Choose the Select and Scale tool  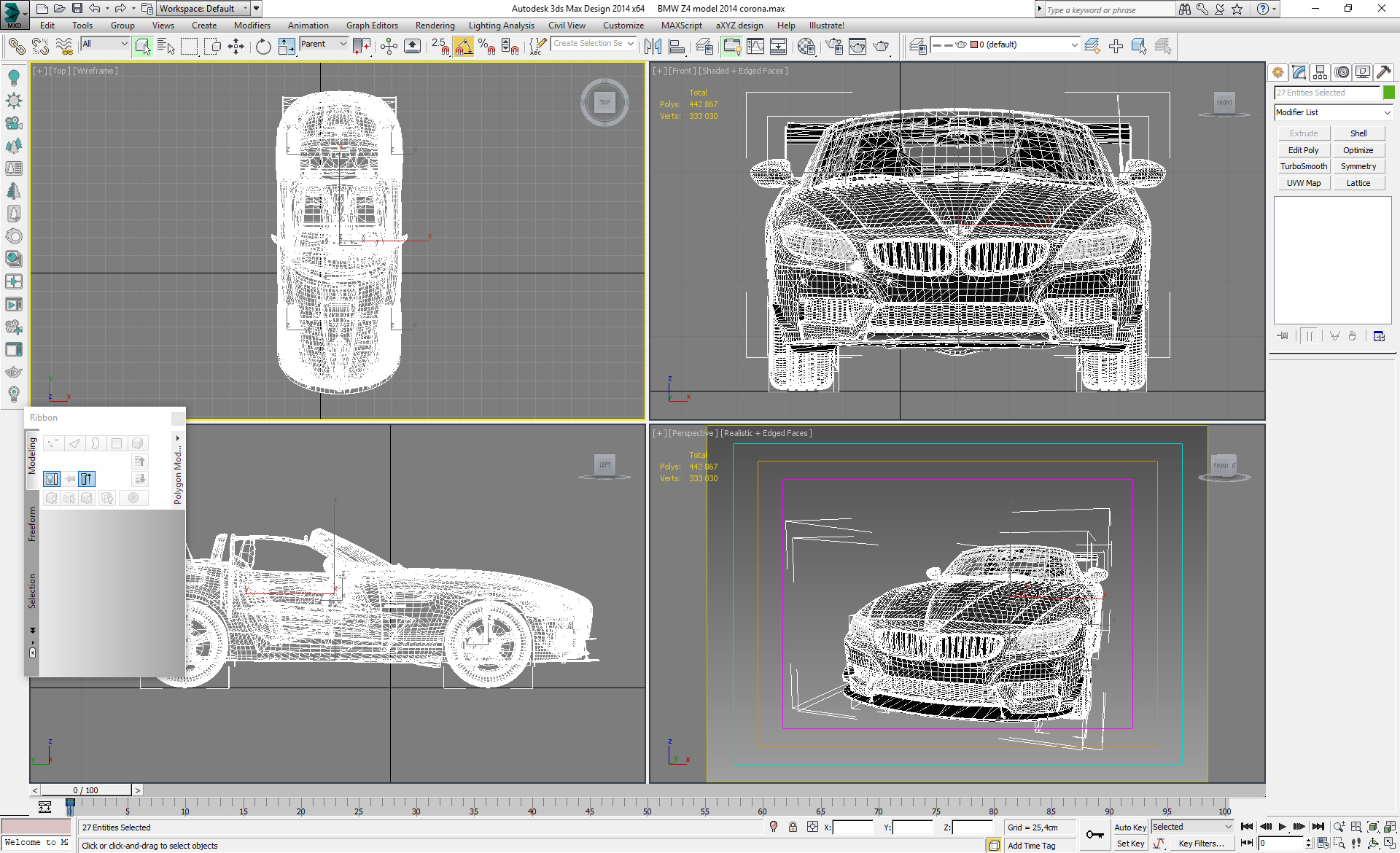point(287,47)
